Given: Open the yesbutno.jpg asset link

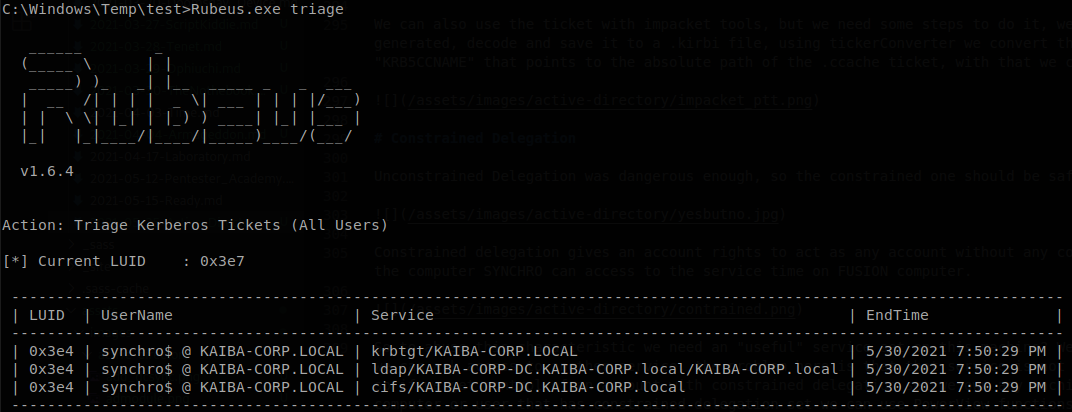Looking at the screenshot, I should 591,215.
